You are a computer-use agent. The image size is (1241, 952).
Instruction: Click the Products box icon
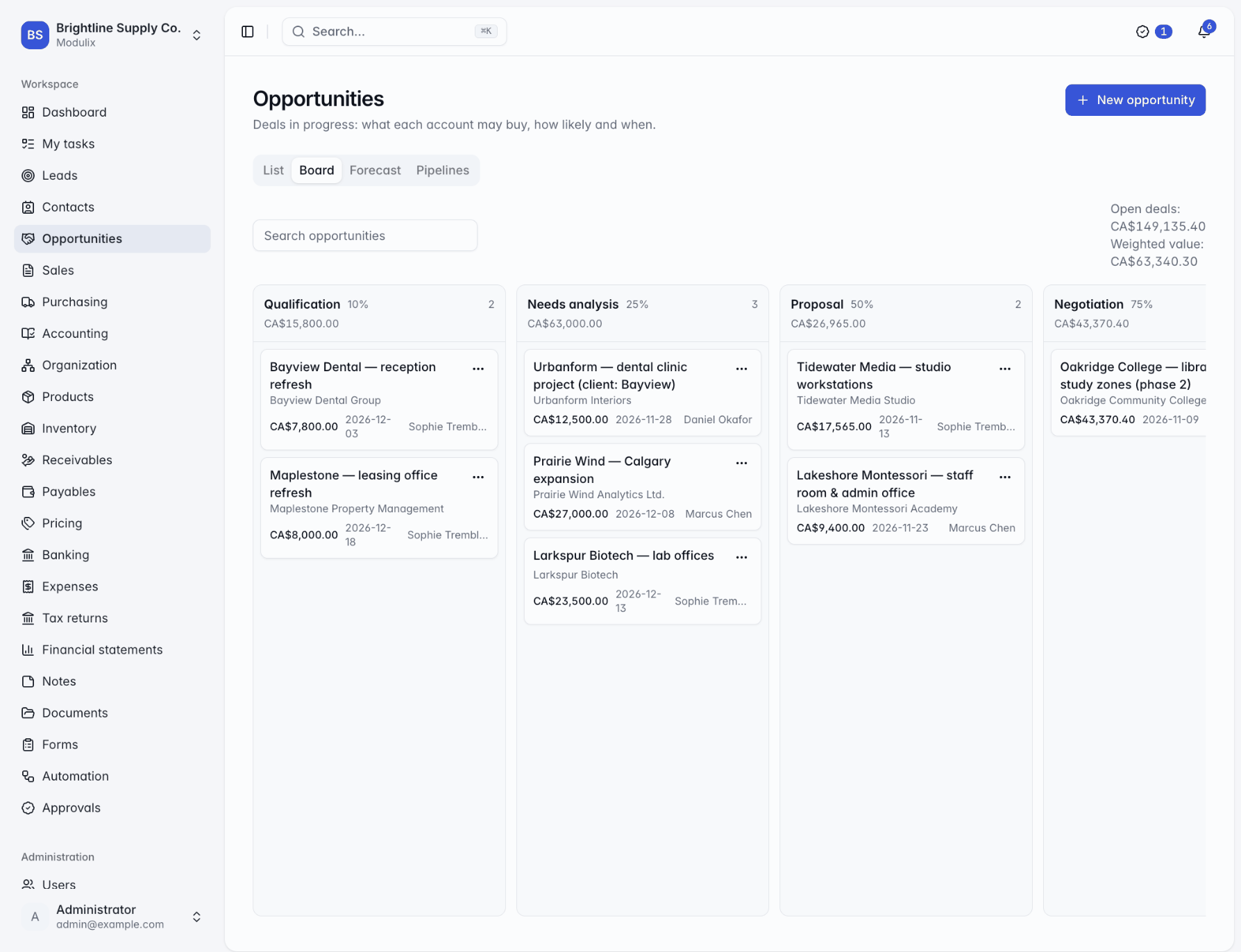click(28, 397)
